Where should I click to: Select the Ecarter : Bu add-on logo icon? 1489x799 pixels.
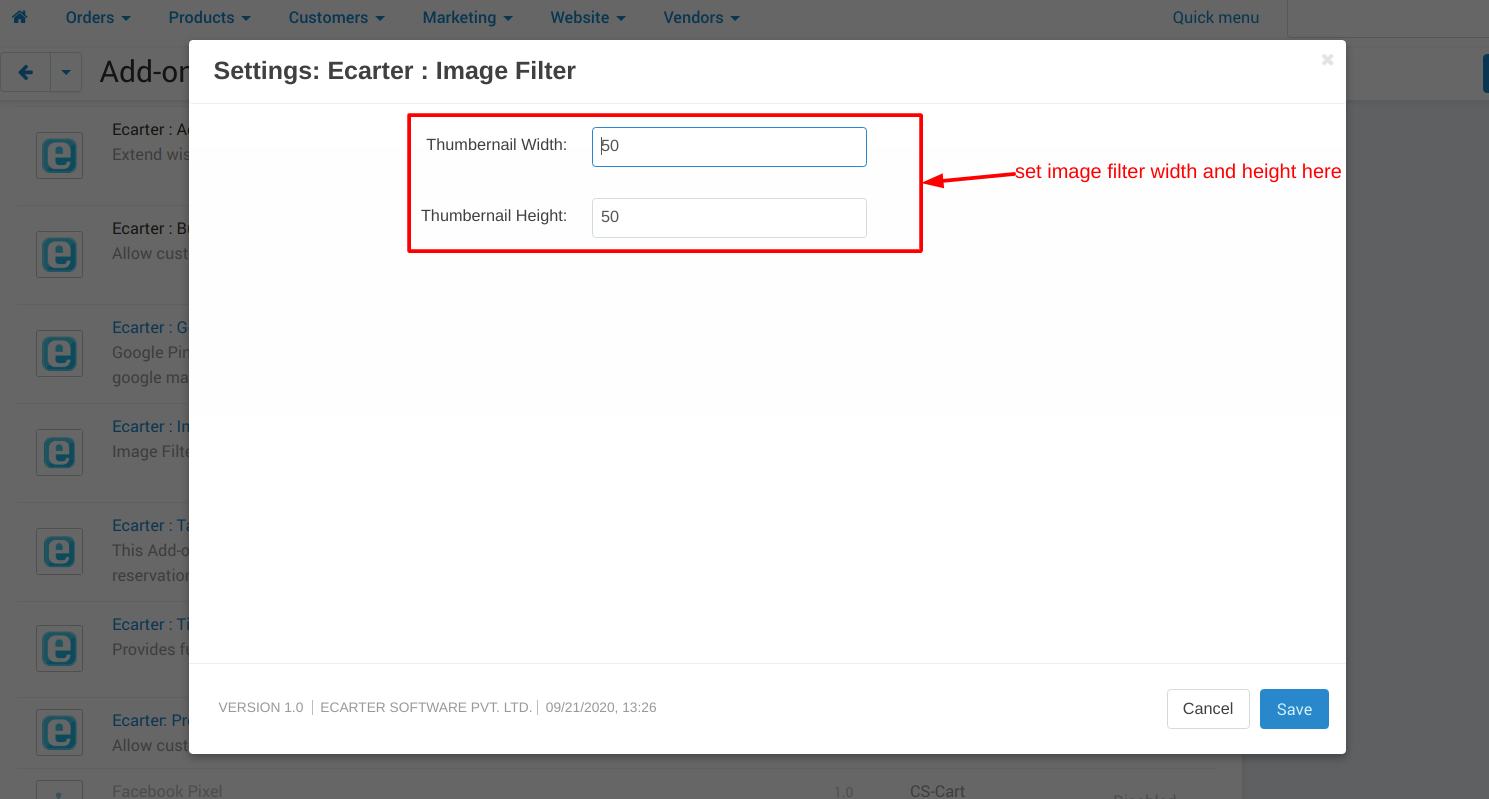click(59, 254)
